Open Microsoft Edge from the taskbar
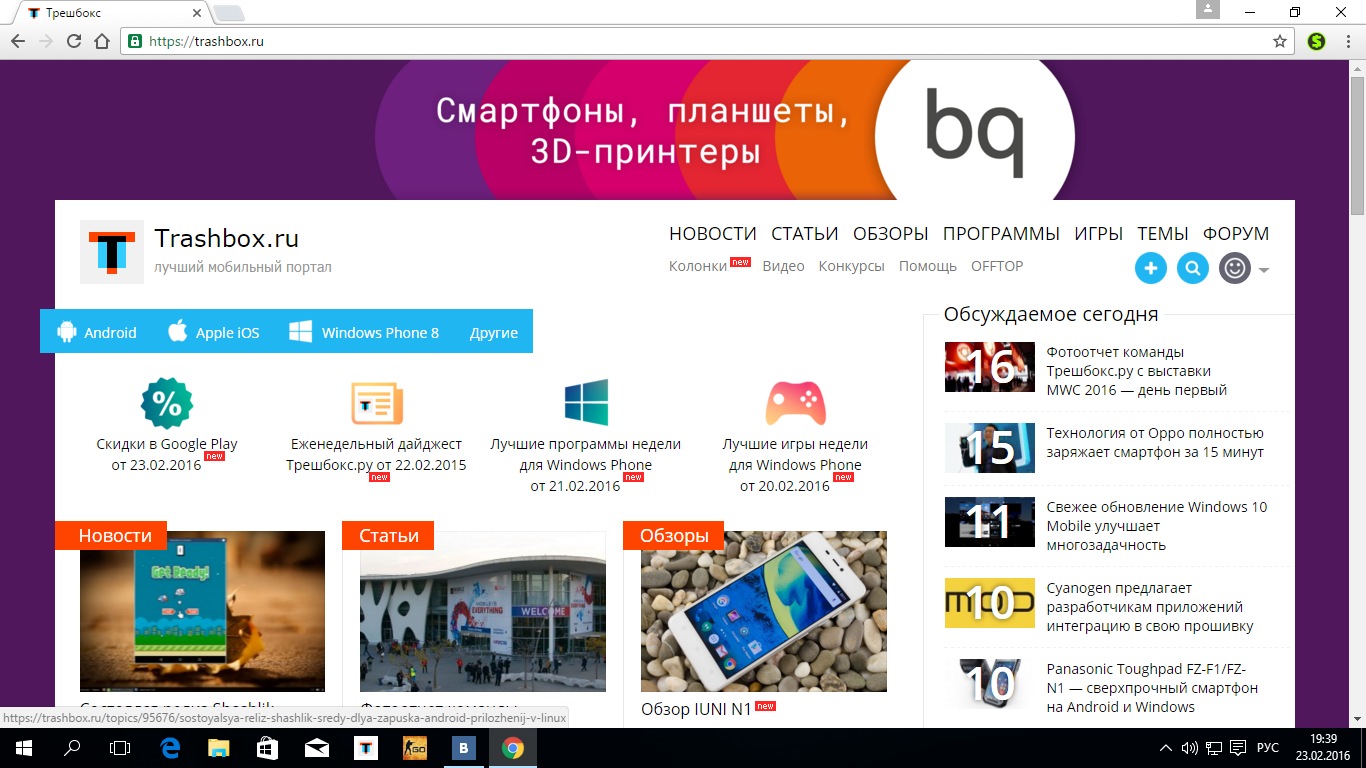Screen dimensions: 1366x768 (170, 748)
